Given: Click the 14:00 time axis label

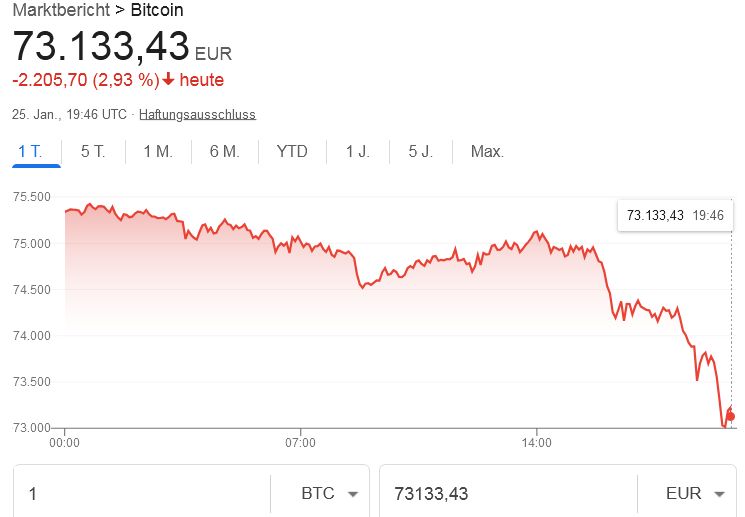Looking at the screenshot, I should [537, 441].
